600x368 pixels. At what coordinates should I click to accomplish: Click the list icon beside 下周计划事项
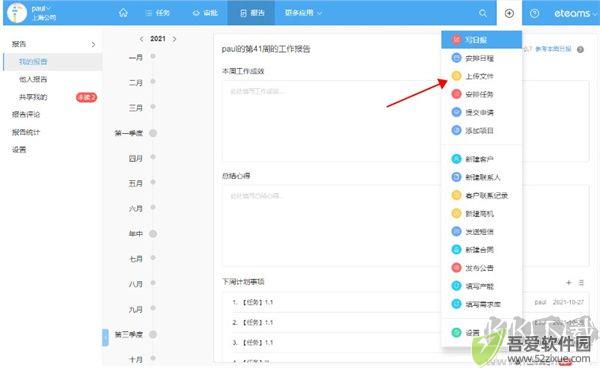(581, 283)
